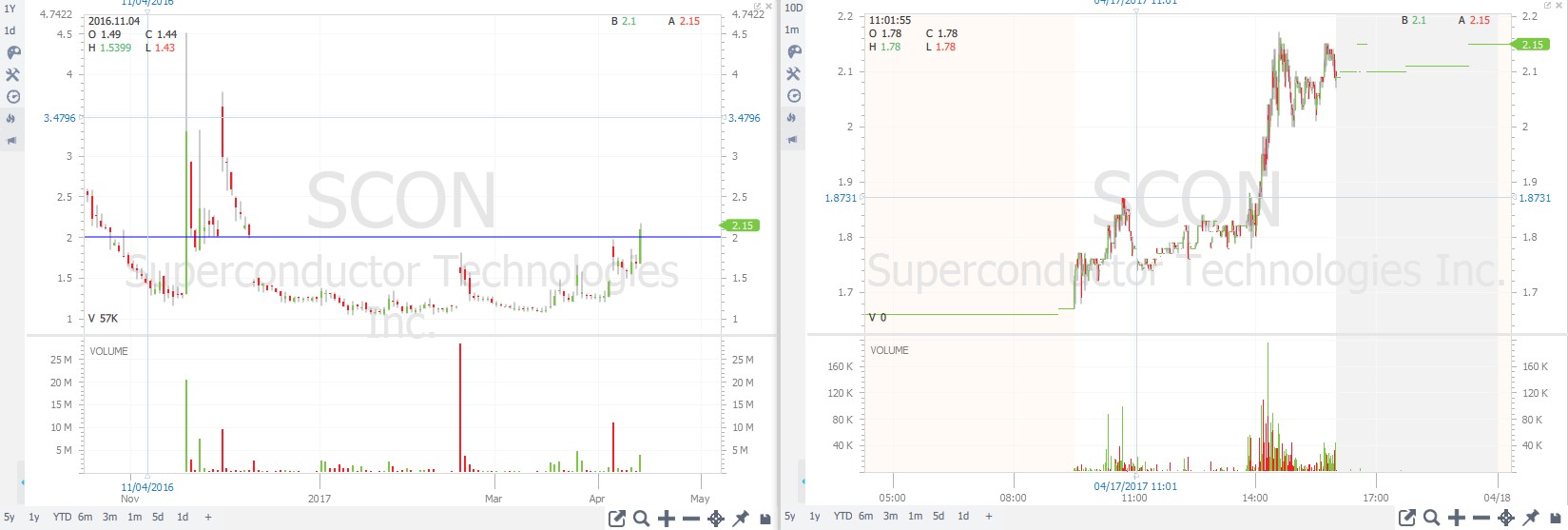The height and width of the screenshot is (530, 1568).
Task: Save the right chart with floppy icon
Action: 1556,519
